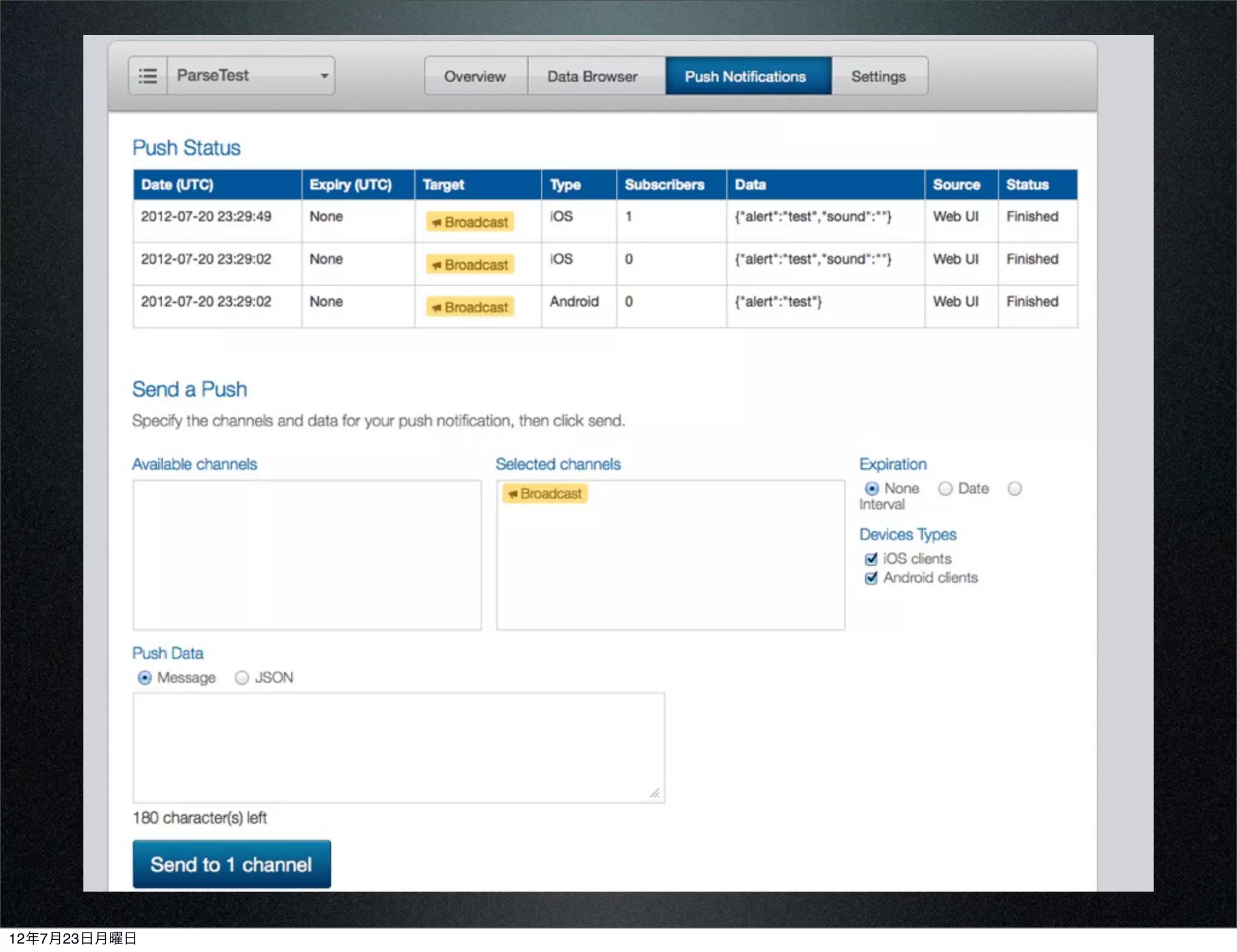Click Broadcast tag in second push row
This screenshot has width=1237, height=952.
pos(470,265)
